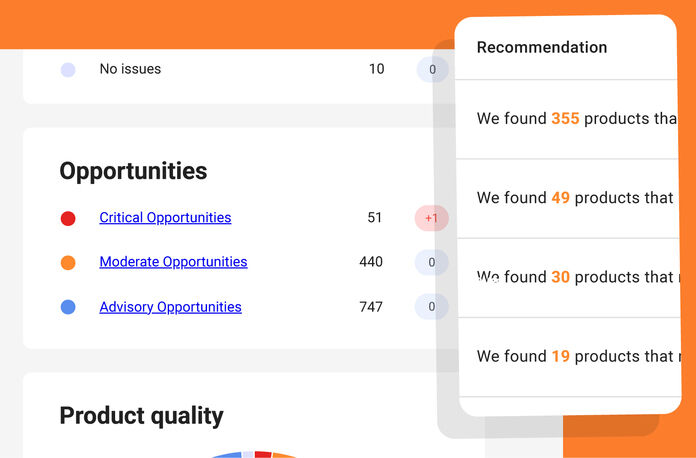Open the Advisory Opportunities link
Viewport: 696px width, 458px height.
tap(170, 307)
